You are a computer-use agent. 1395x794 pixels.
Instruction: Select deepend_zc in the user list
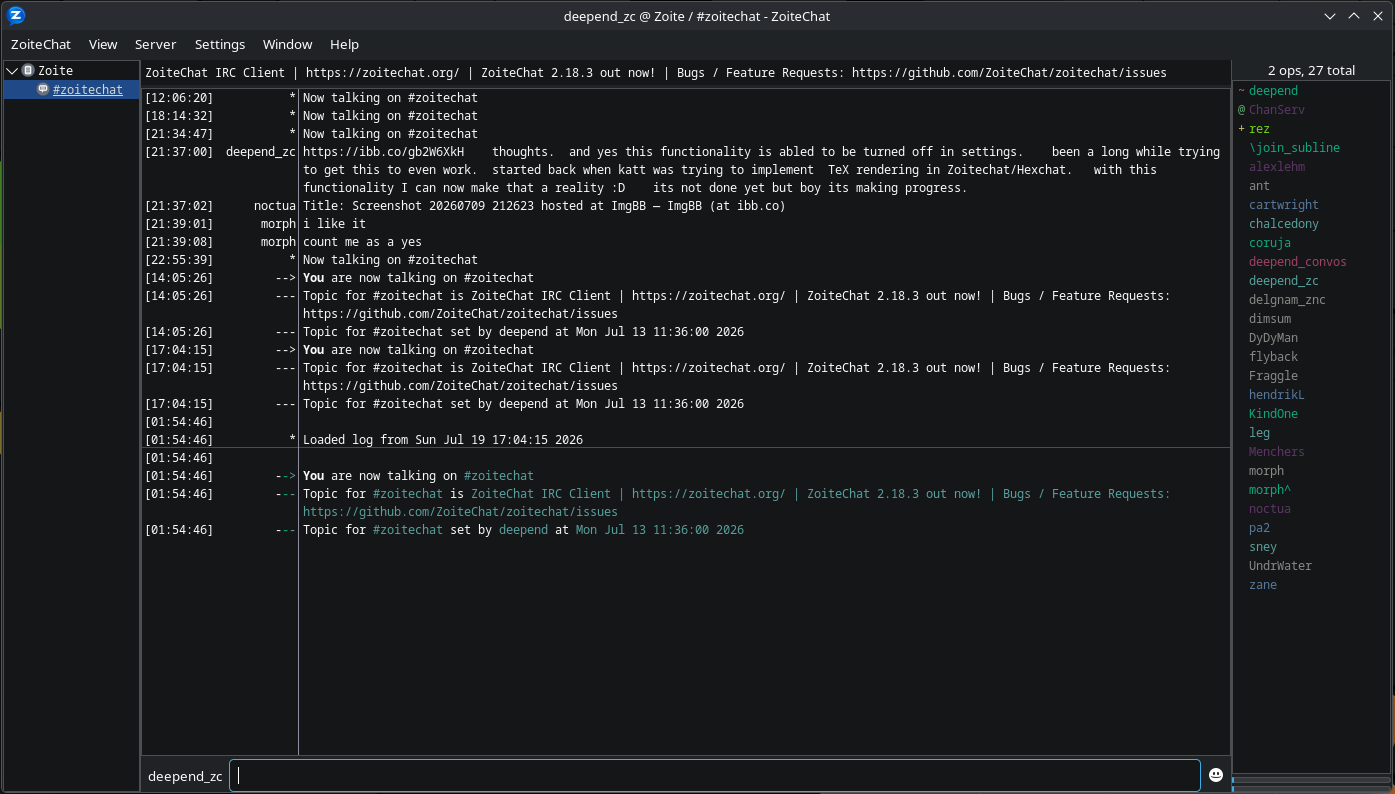(x=1284, y=281)
